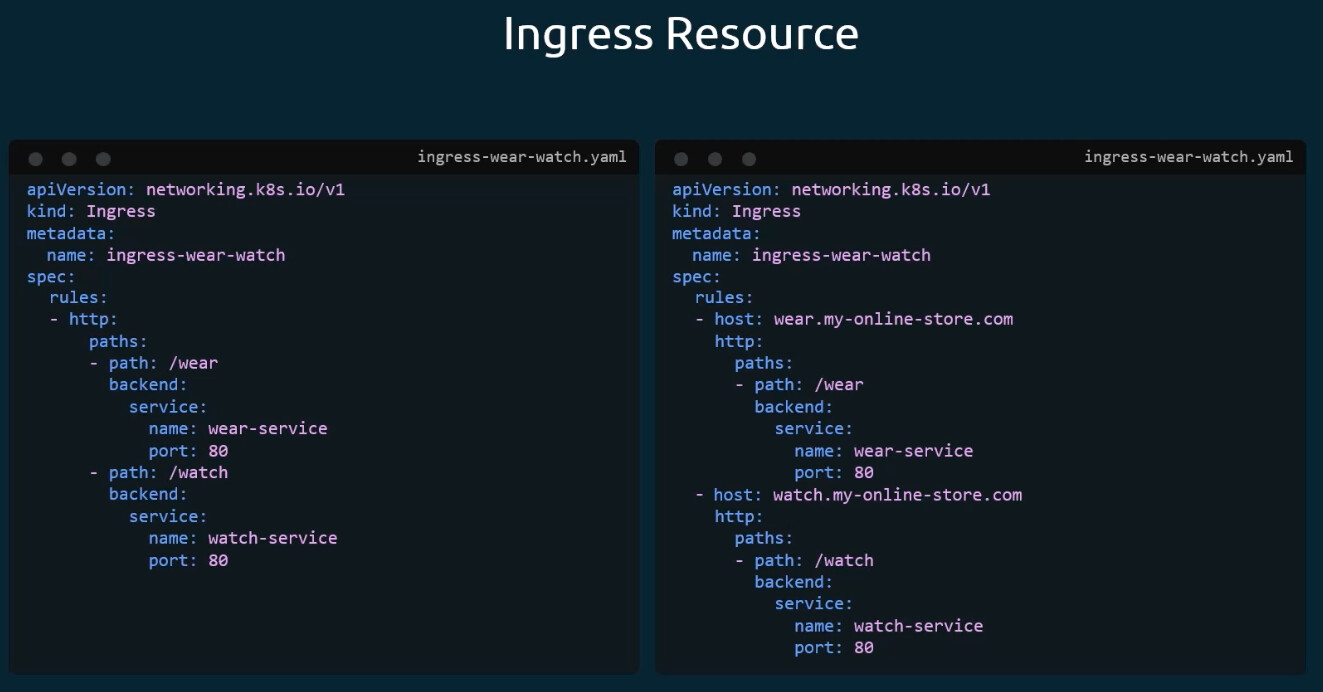This screenshot has width=1323, height=692.
Task: Click the first gray dot in right code window
Action: click(681, 159)
